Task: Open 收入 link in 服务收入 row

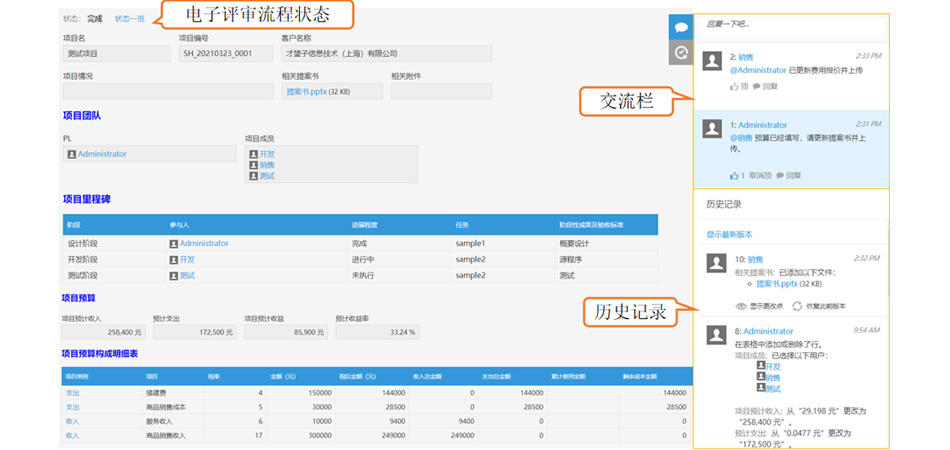Action: coord(73,422)
